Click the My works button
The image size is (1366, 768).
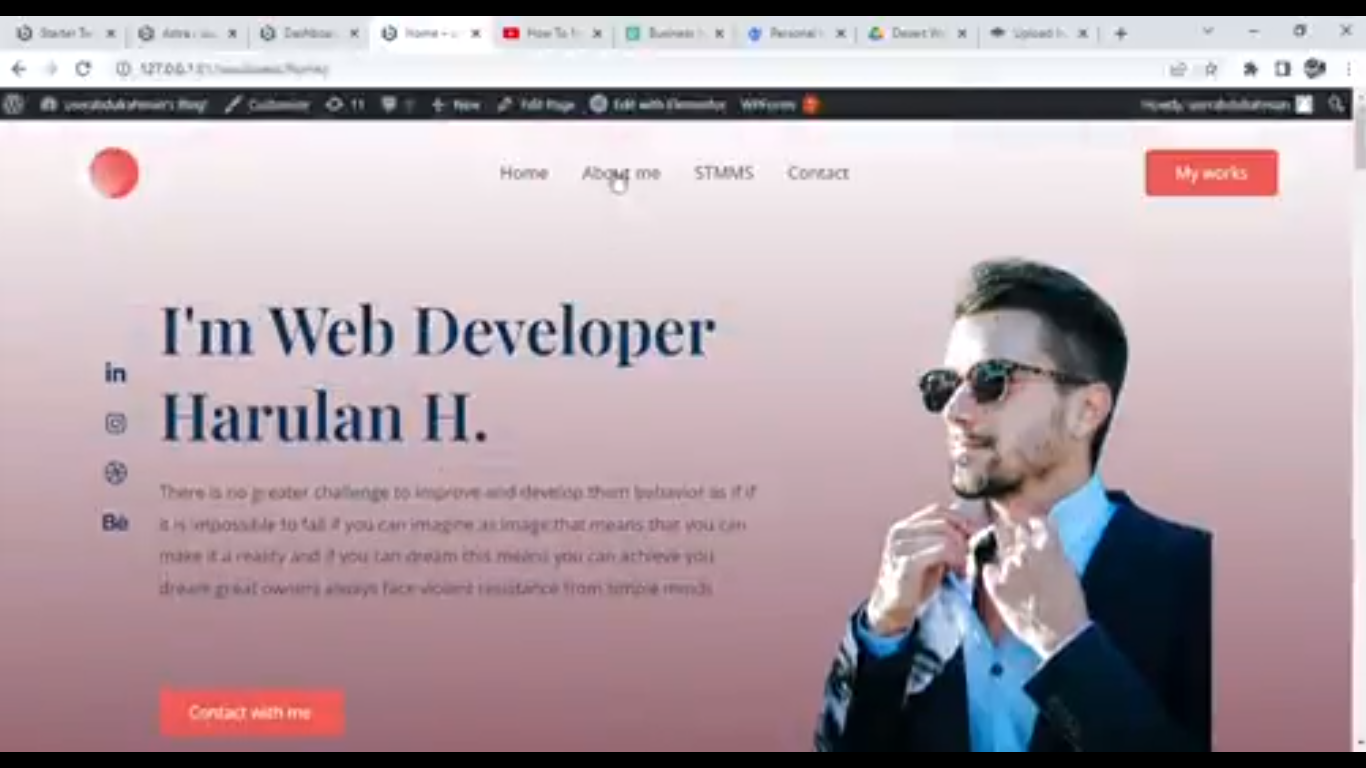(1211, 173)
